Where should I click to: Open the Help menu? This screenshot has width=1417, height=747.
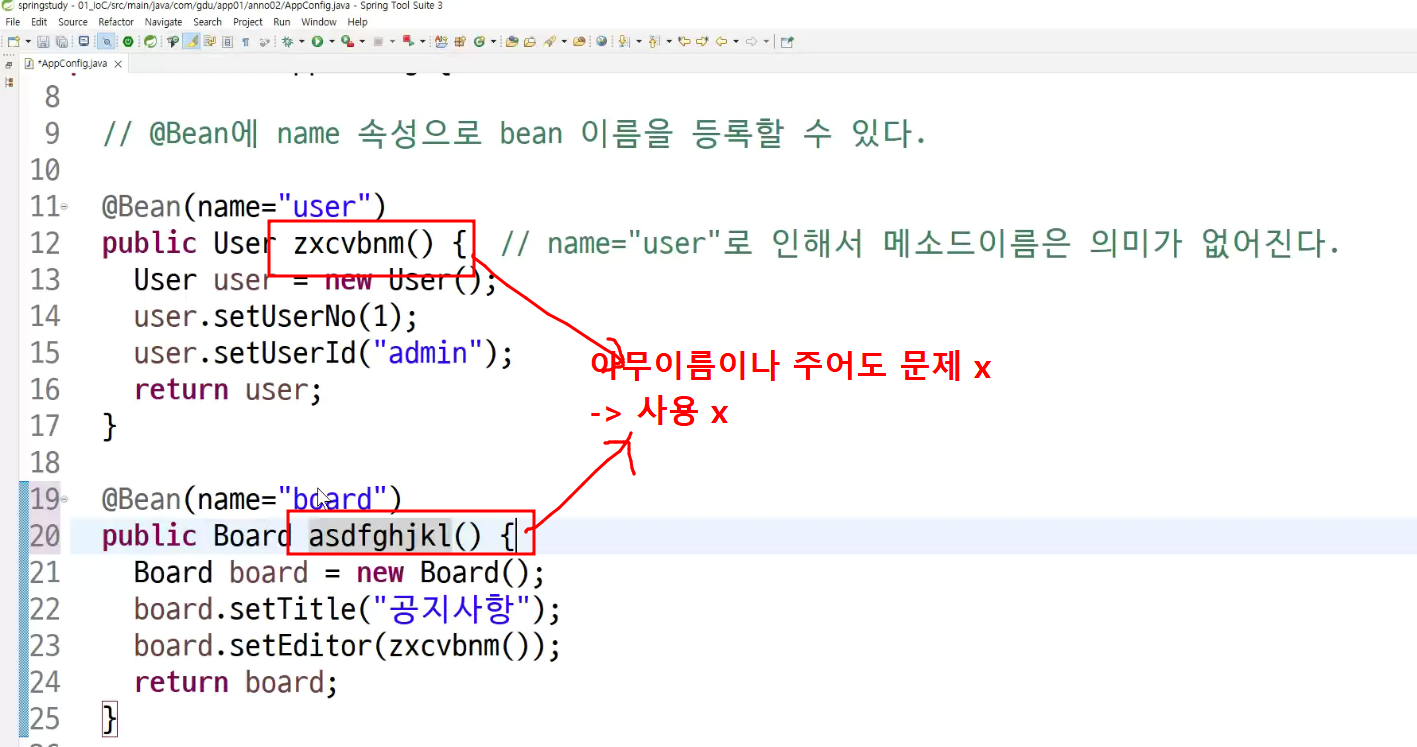coord(357,22)
